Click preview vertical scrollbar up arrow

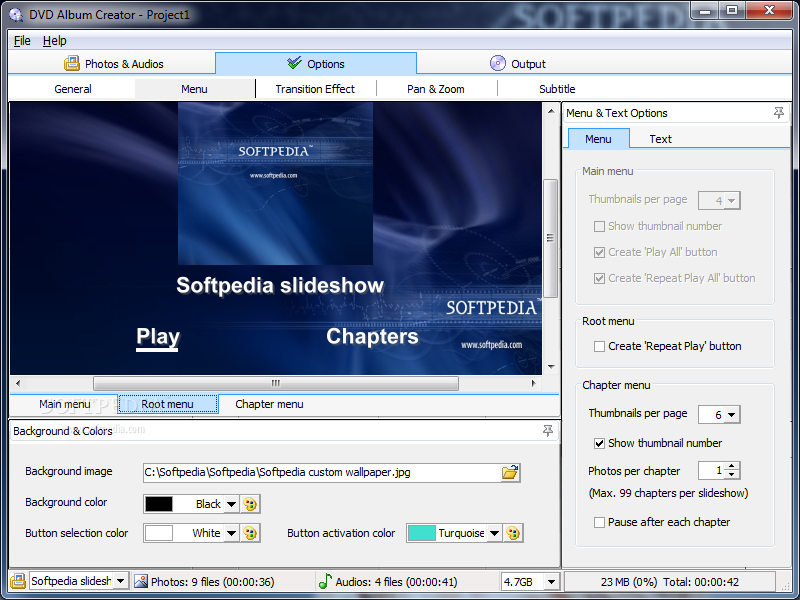[551, 111]
